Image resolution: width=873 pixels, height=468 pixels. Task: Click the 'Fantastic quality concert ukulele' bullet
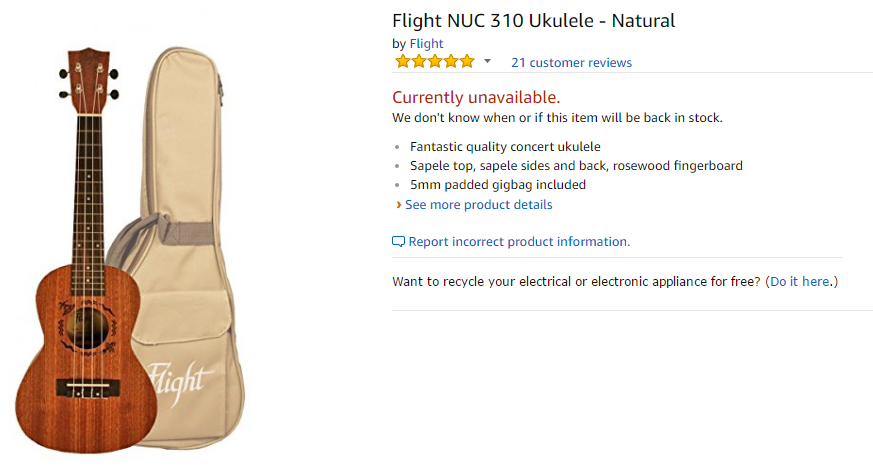point(505,147)
